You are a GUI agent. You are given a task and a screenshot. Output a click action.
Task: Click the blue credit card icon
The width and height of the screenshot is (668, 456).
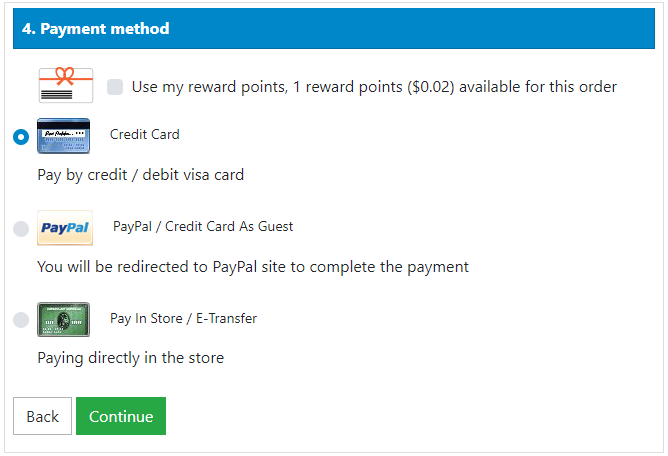(x=63, y=136)
